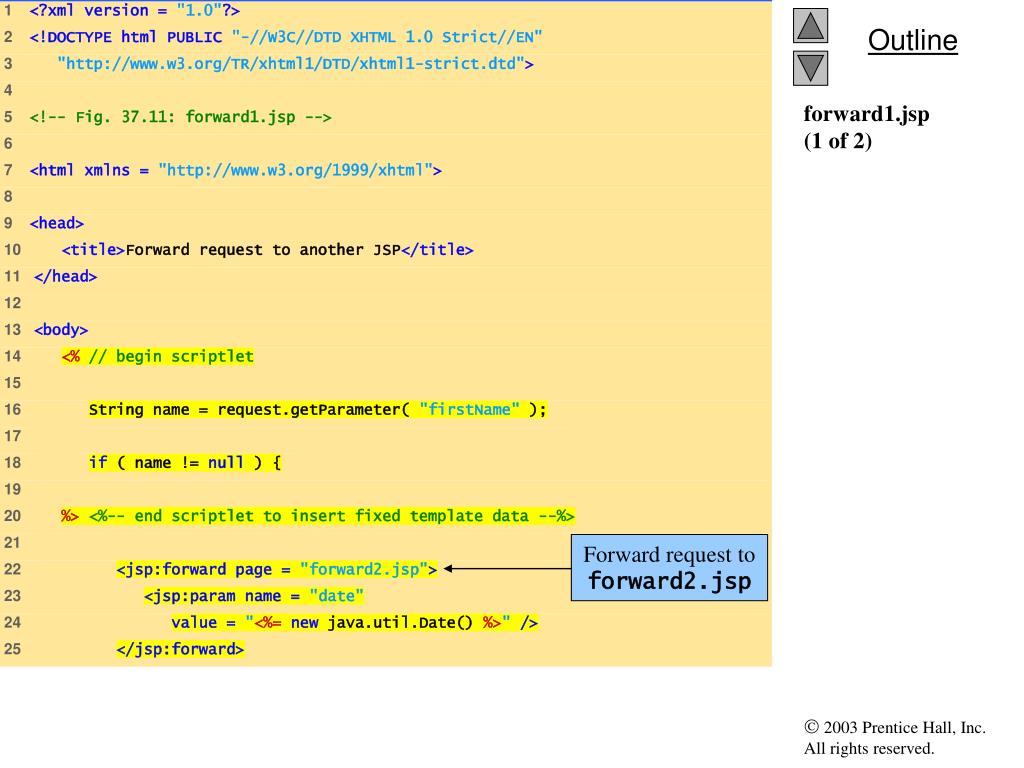Click the opening <head> tag
Viewport: 1024px width, 768px height.
coord(57,223)
